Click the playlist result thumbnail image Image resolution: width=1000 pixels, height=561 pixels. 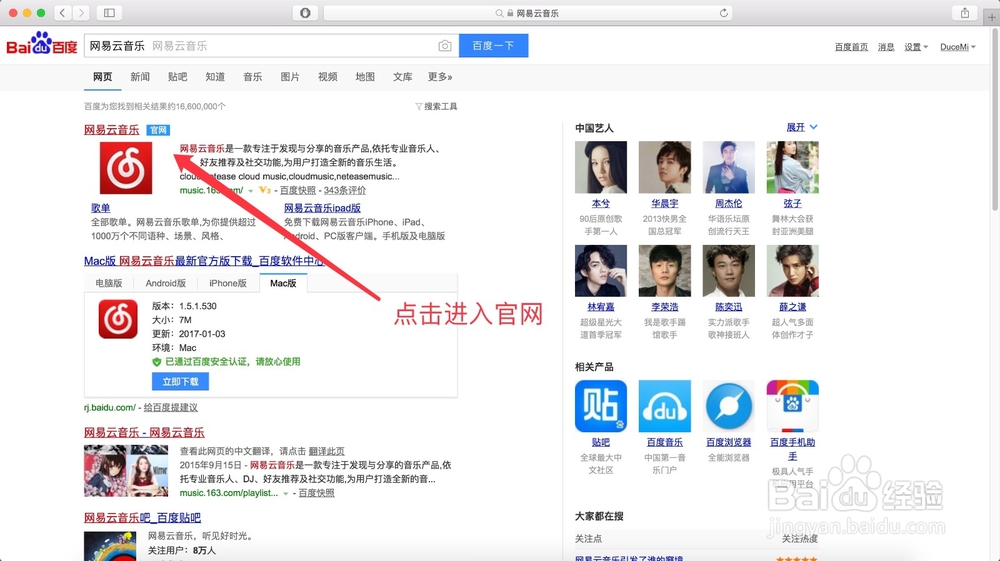click(x=126, y=470)
